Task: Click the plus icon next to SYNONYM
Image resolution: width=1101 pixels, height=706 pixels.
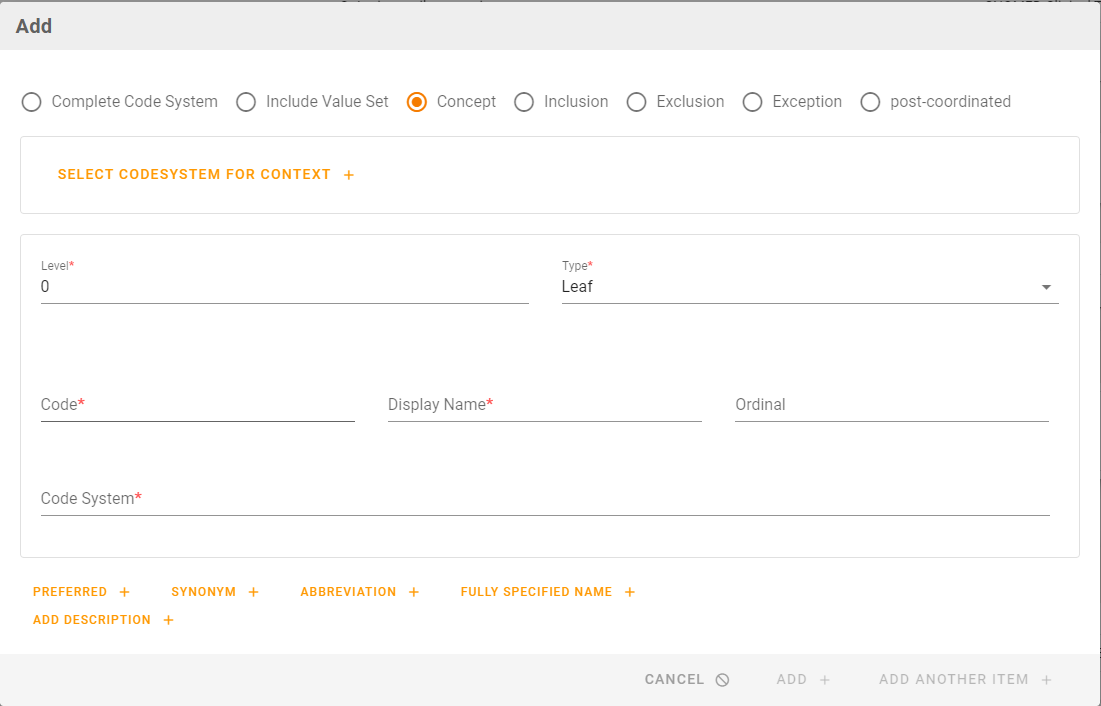Action: [x=254, y=591]
